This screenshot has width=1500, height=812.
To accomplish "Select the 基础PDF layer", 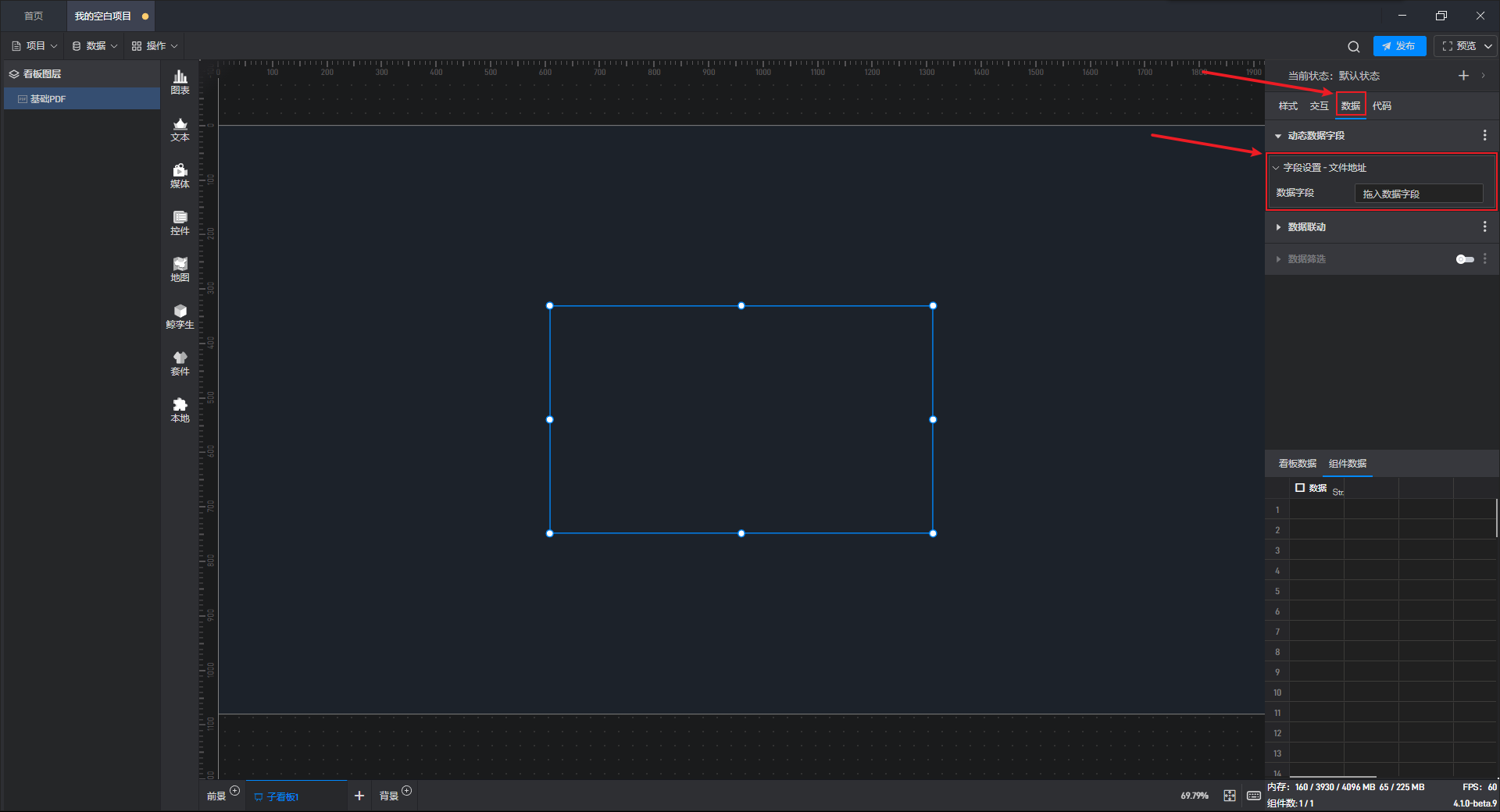I will point(82,99).
